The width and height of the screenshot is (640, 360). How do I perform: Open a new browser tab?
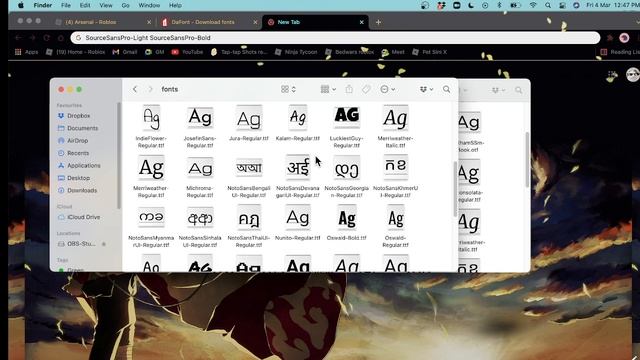[x=378, y=22]
